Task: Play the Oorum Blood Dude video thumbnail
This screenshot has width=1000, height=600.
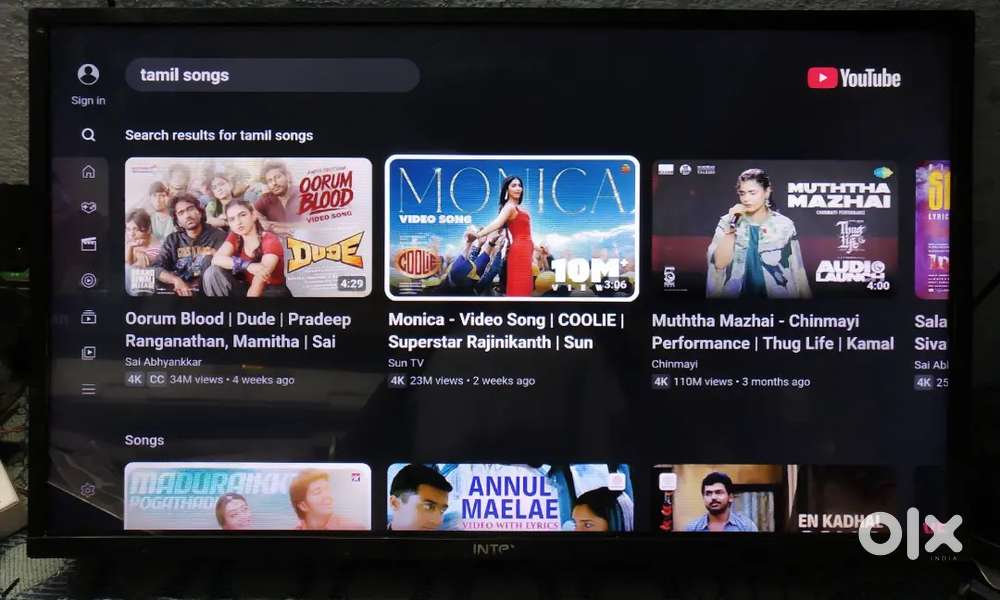Action: [x=248, y=227]
